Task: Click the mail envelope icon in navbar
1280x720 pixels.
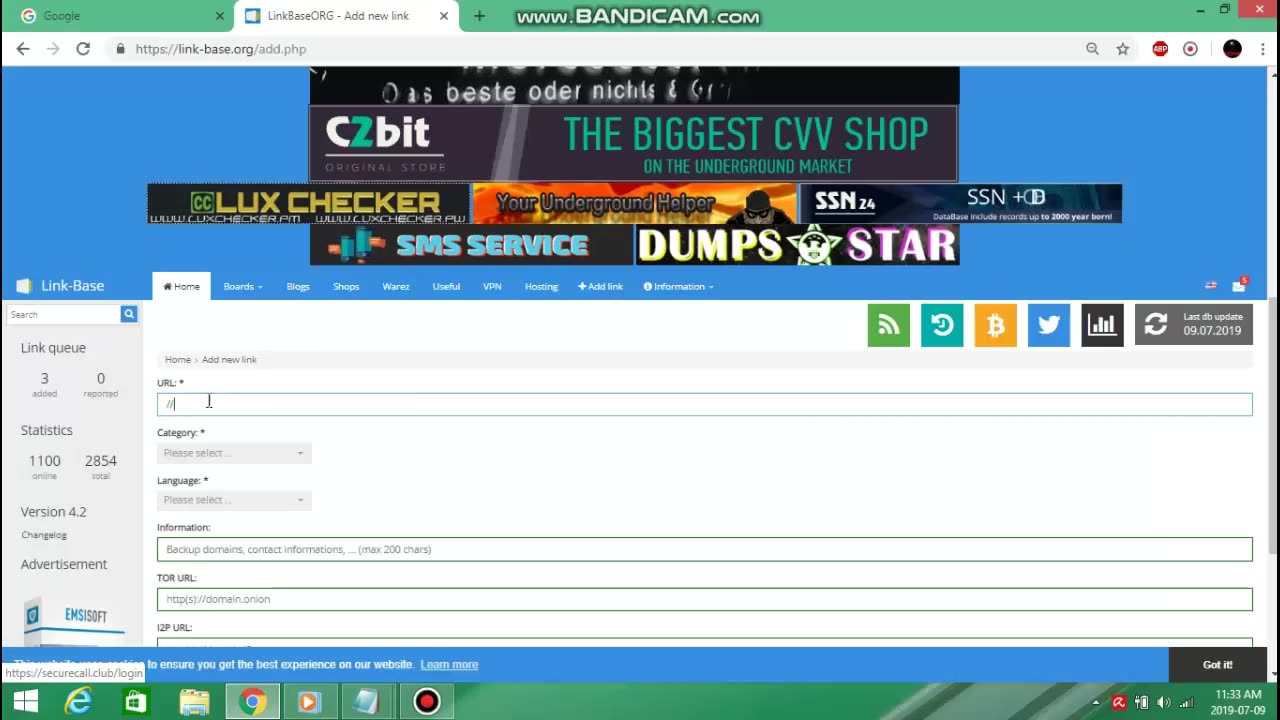Action: (1238, 286)
